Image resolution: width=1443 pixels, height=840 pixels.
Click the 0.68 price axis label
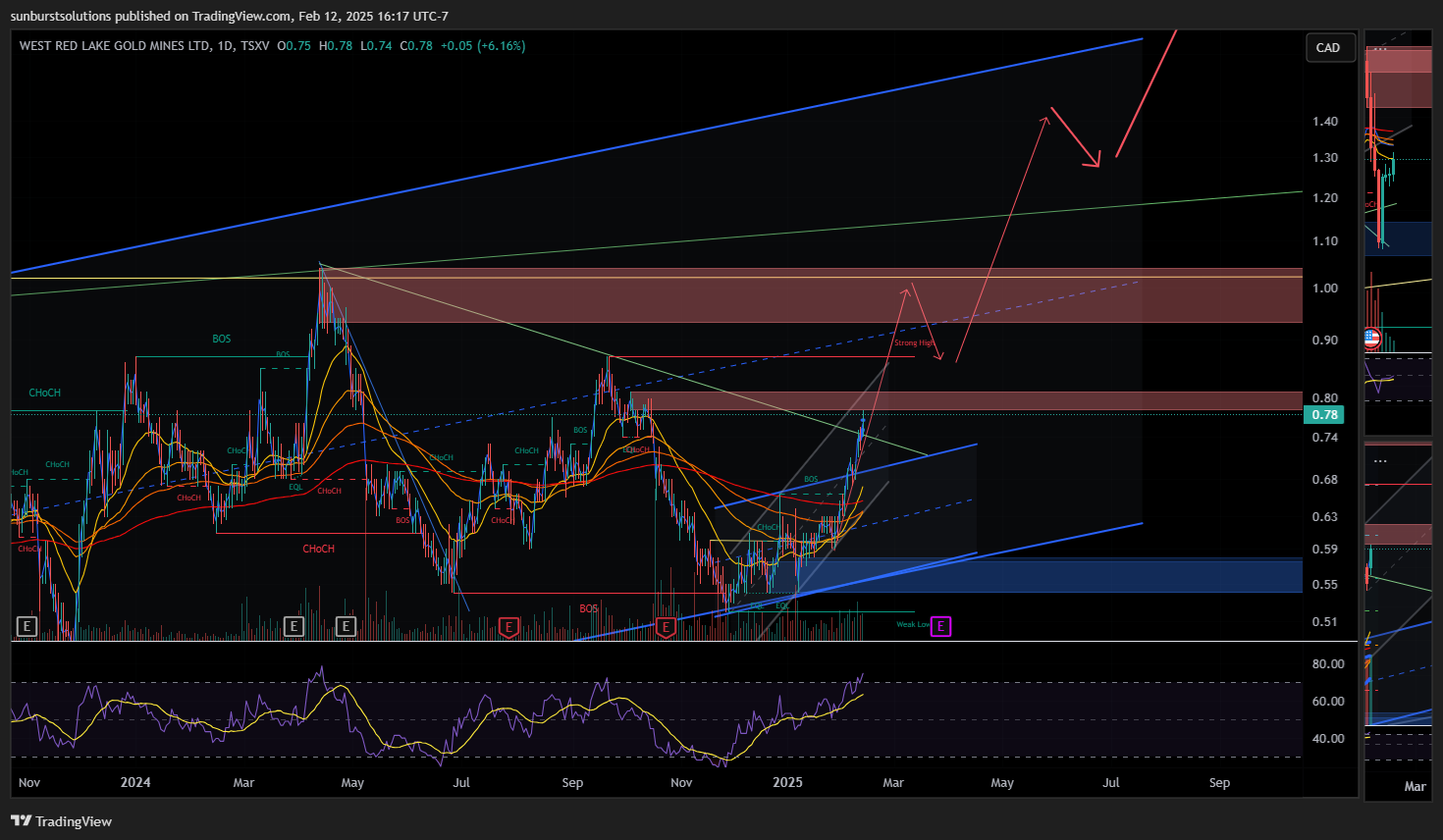click(x=1325, y=479)
